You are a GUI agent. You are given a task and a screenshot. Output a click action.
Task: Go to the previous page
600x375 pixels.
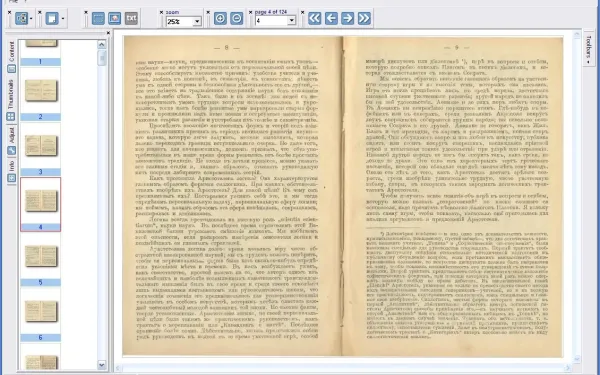point(331,18)
